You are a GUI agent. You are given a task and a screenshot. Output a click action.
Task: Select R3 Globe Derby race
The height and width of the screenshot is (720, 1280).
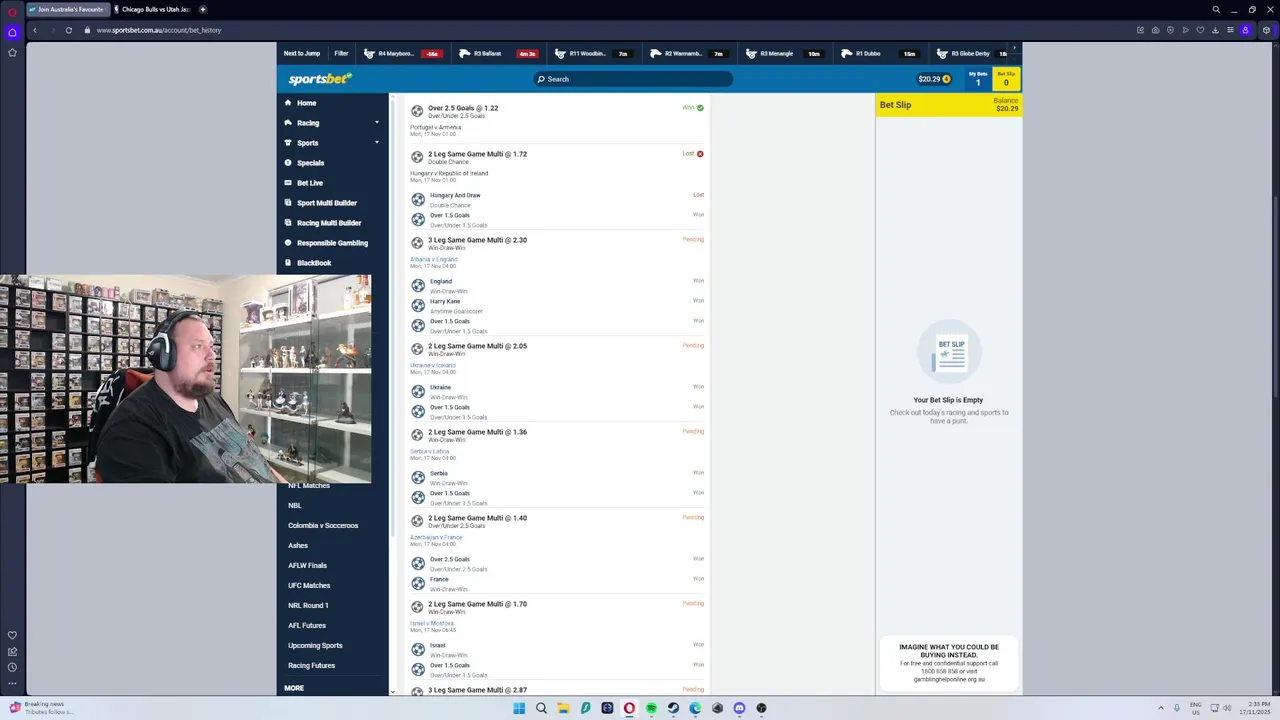coord(970,53)
